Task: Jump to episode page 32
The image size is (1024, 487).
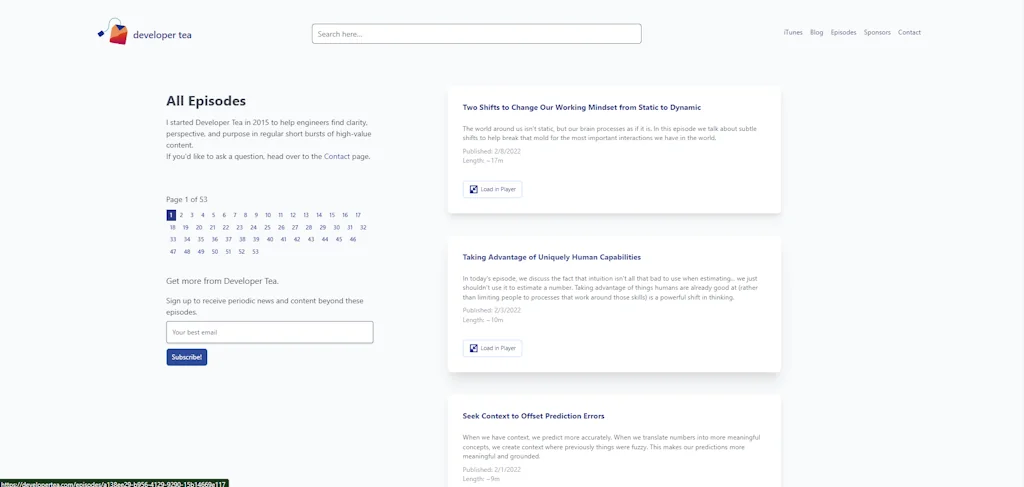Action: tap(363, 227)
